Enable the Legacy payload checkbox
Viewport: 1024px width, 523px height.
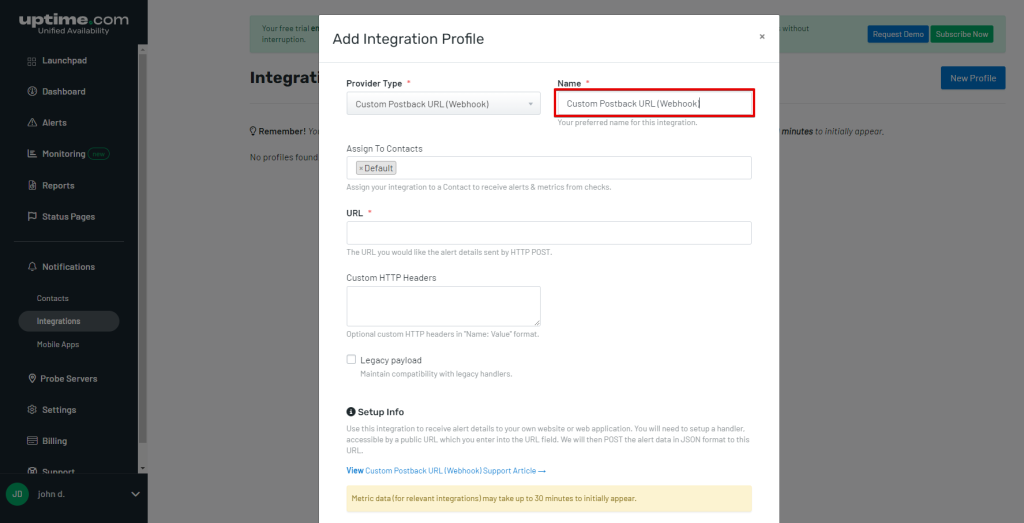pos(351,360)
